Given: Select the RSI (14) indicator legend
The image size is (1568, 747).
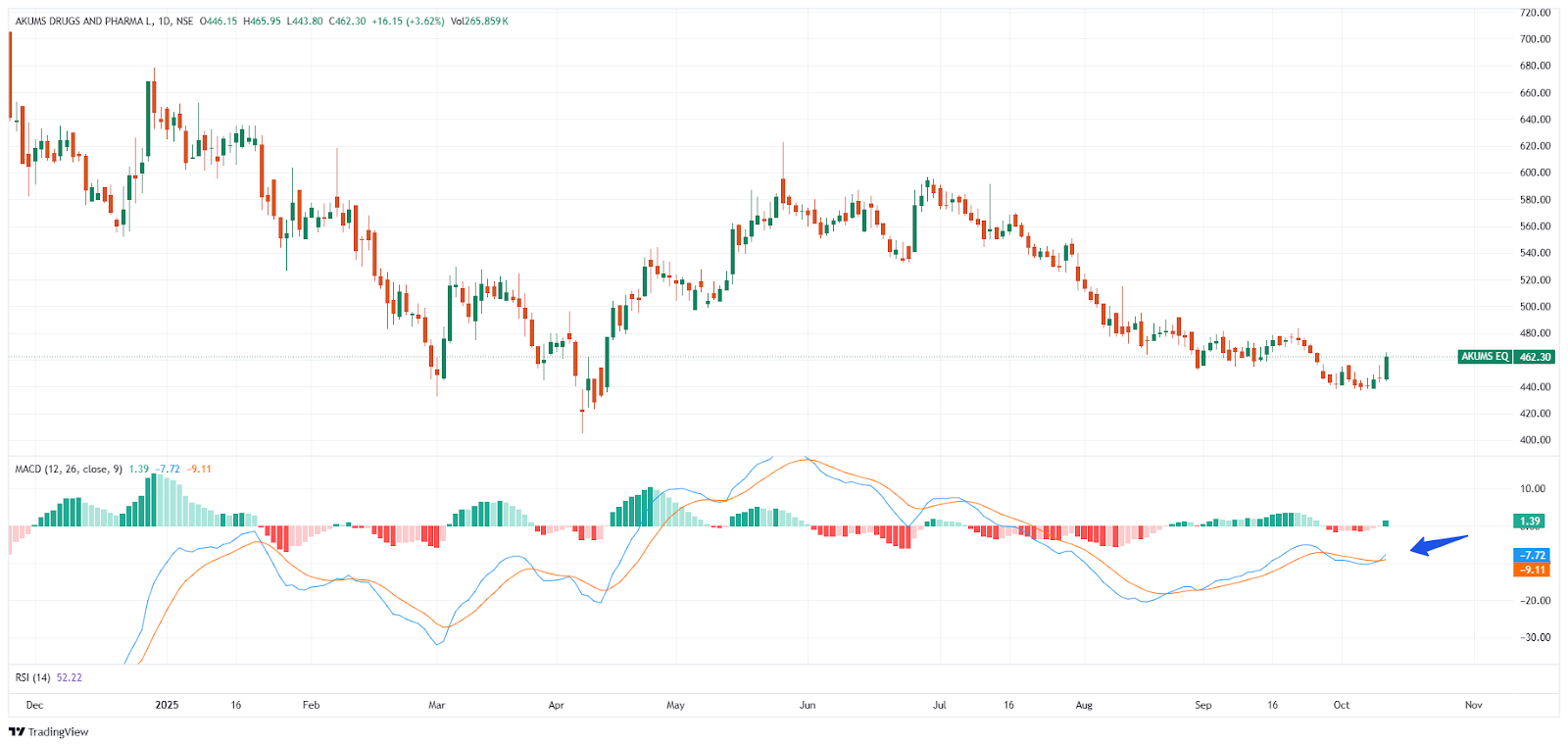Looking at the screenshot, I should (x=32, y=677).
